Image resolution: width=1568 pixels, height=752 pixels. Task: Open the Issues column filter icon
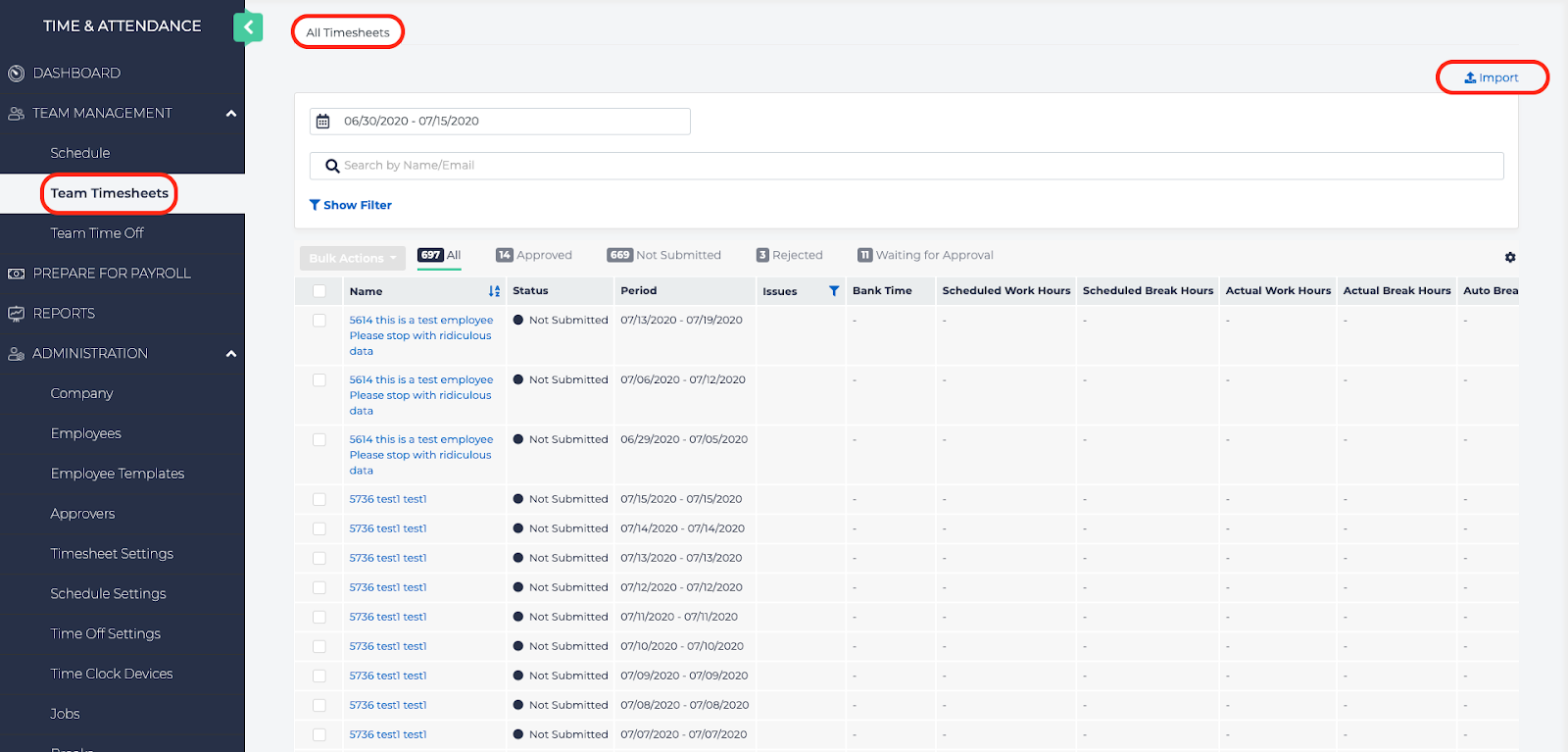point(834,291)
